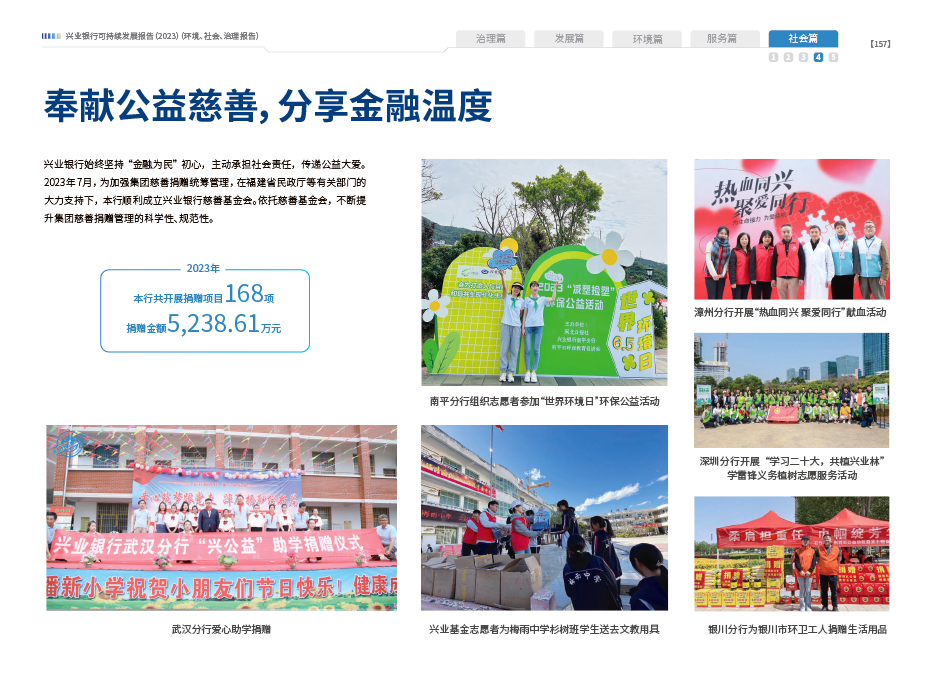
Task: Jump to section 3 indicator
Action: point(803,58)
